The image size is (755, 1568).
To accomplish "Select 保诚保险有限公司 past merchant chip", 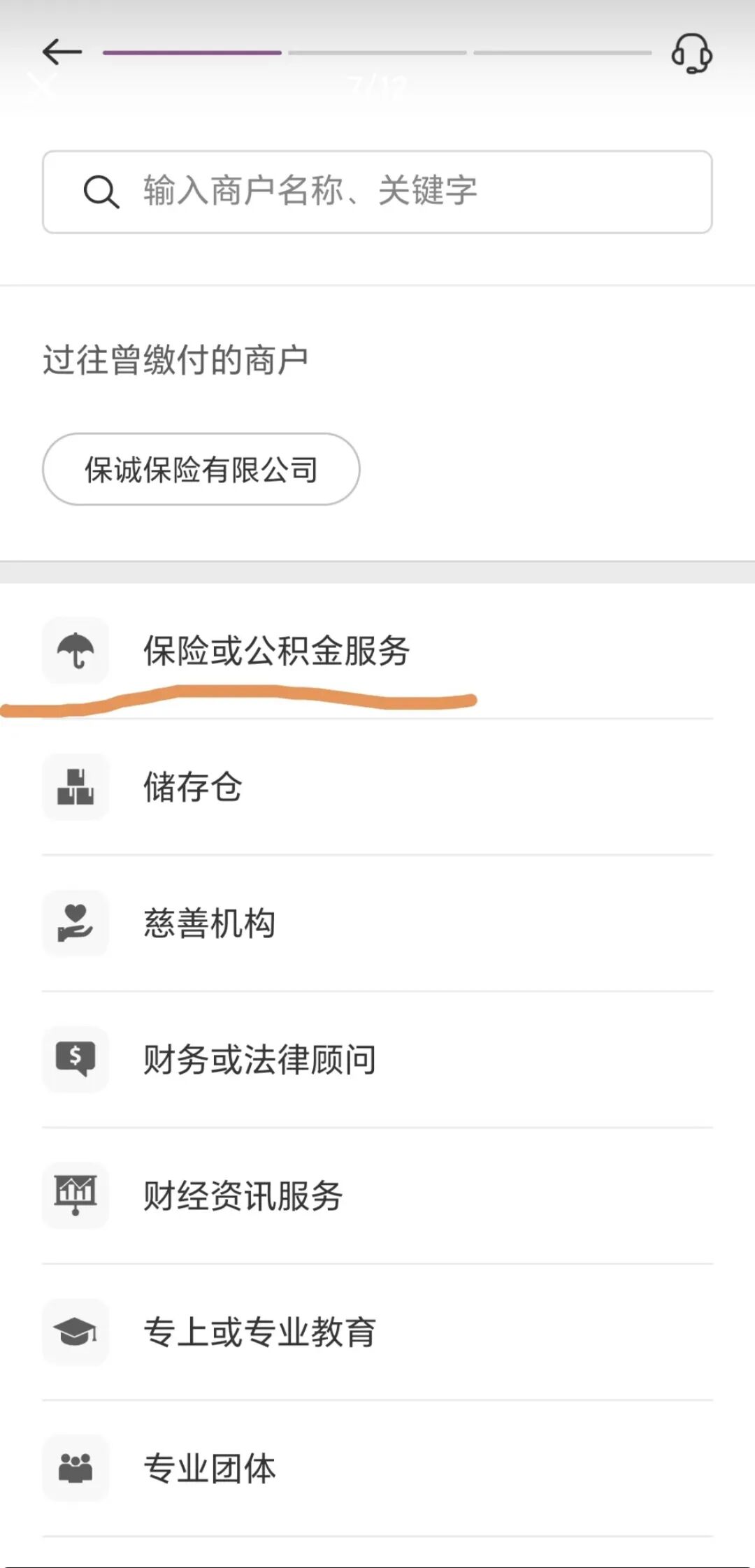I will click(x=201, y=469).
